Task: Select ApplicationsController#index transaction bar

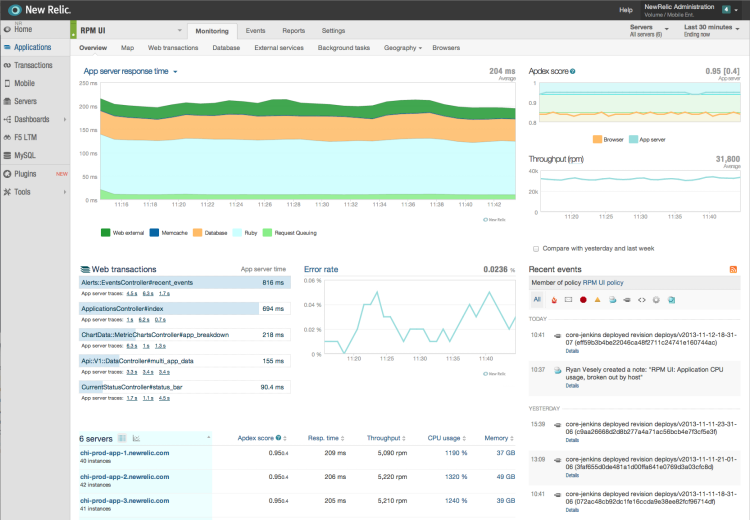Action: tap(185, 309)
